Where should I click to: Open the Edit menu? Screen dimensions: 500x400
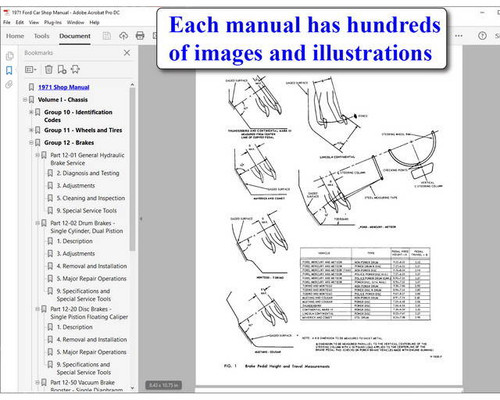click(20, 22)
